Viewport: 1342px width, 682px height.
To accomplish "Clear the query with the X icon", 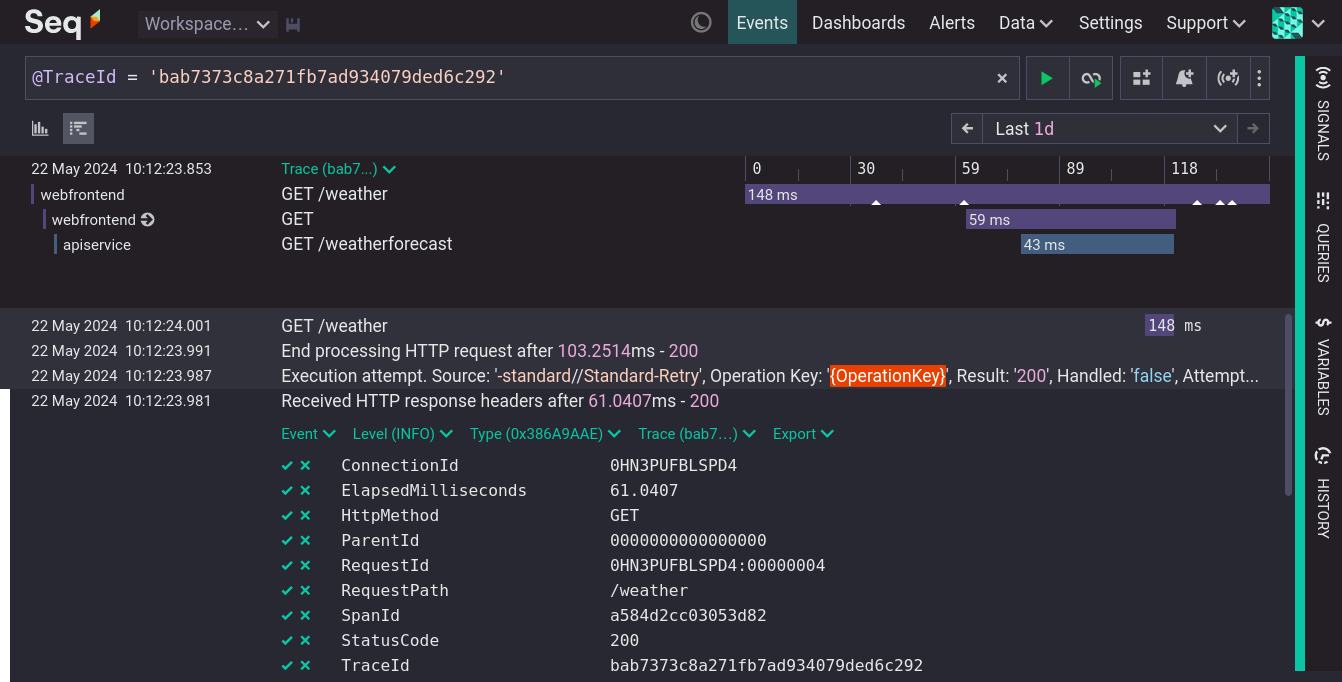I will point(1002,78).
